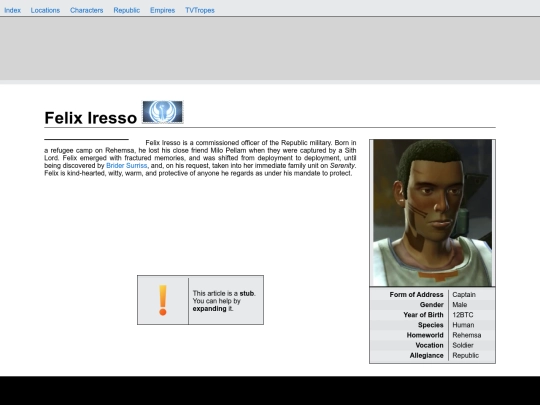
Task: Select the 'Republic' allegiance value
Action: point(465,355)
